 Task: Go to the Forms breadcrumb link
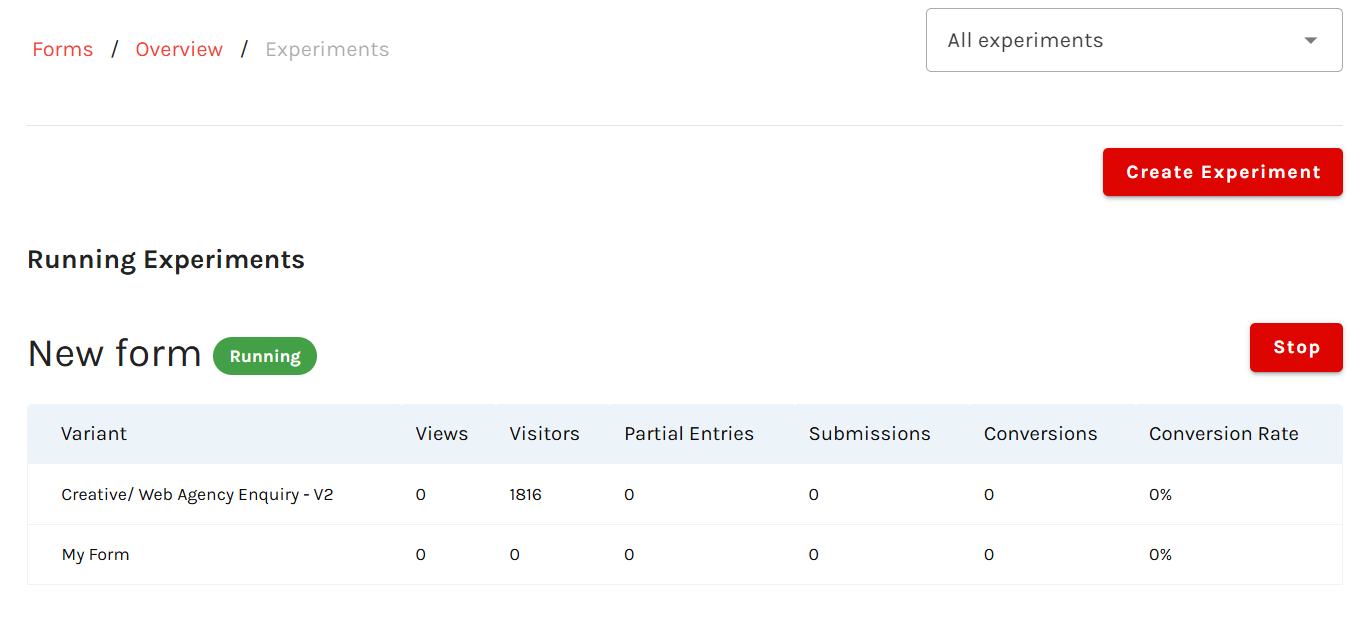tap(62, 50)
